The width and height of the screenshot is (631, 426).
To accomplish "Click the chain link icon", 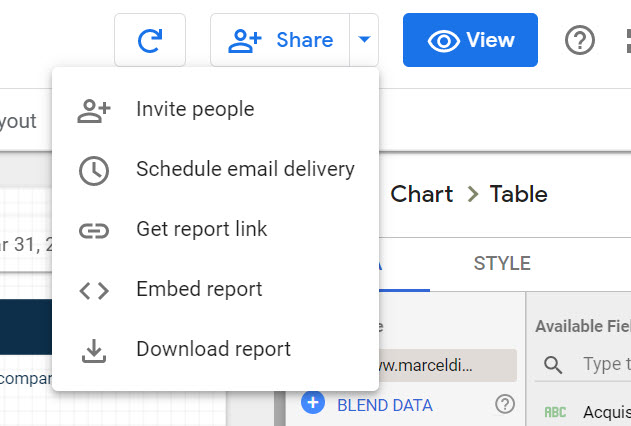I will [94, 230].
